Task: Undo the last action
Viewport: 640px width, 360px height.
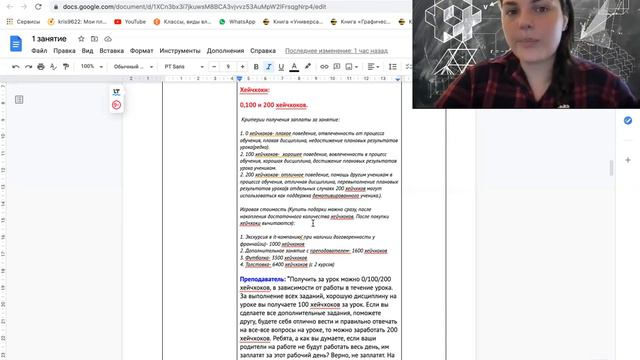Action: coord(16,67)
